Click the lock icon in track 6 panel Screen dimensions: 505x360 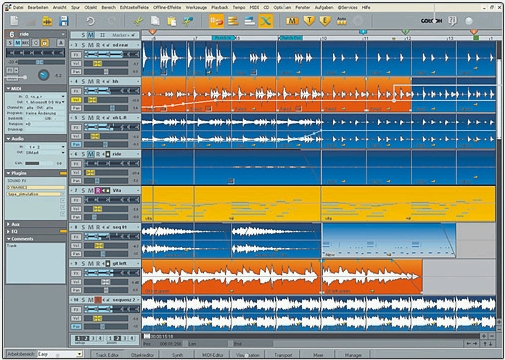44,42
